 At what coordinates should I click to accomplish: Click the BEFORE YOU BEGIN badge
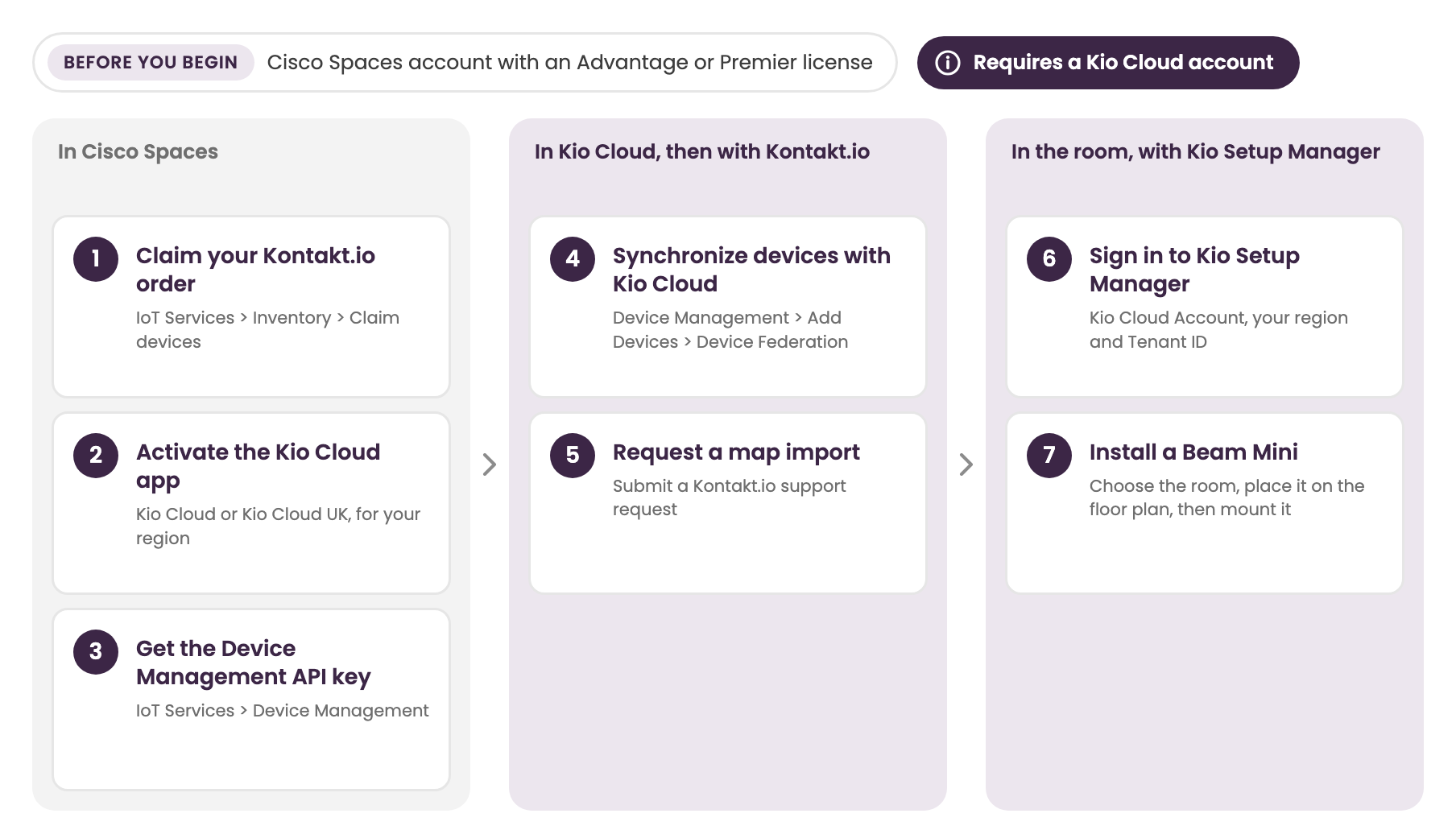tap(151, 63)
